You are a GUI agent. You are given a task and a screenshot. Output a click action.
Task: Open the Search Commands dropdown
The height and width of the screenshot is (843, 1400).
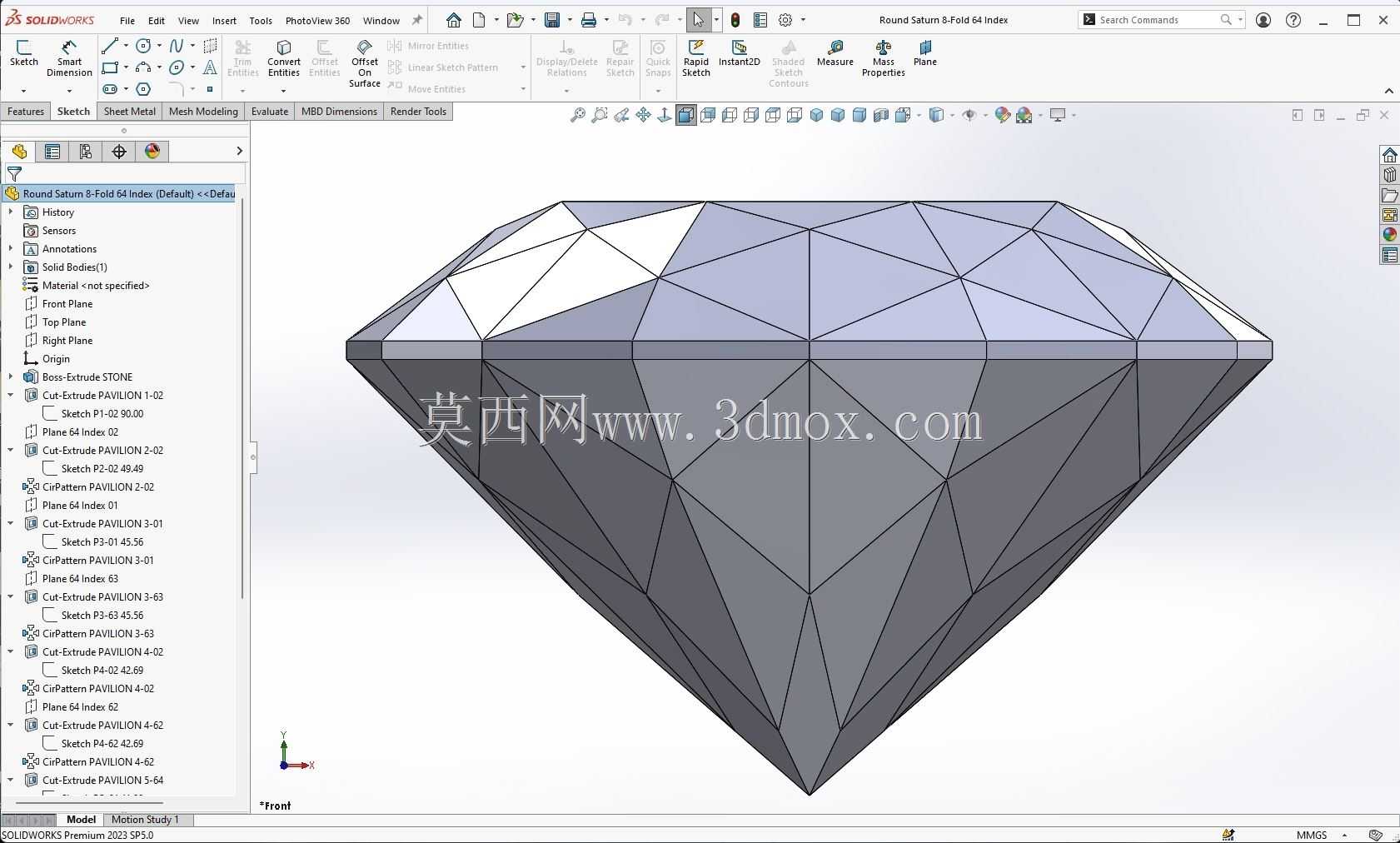click(1240, 20)
